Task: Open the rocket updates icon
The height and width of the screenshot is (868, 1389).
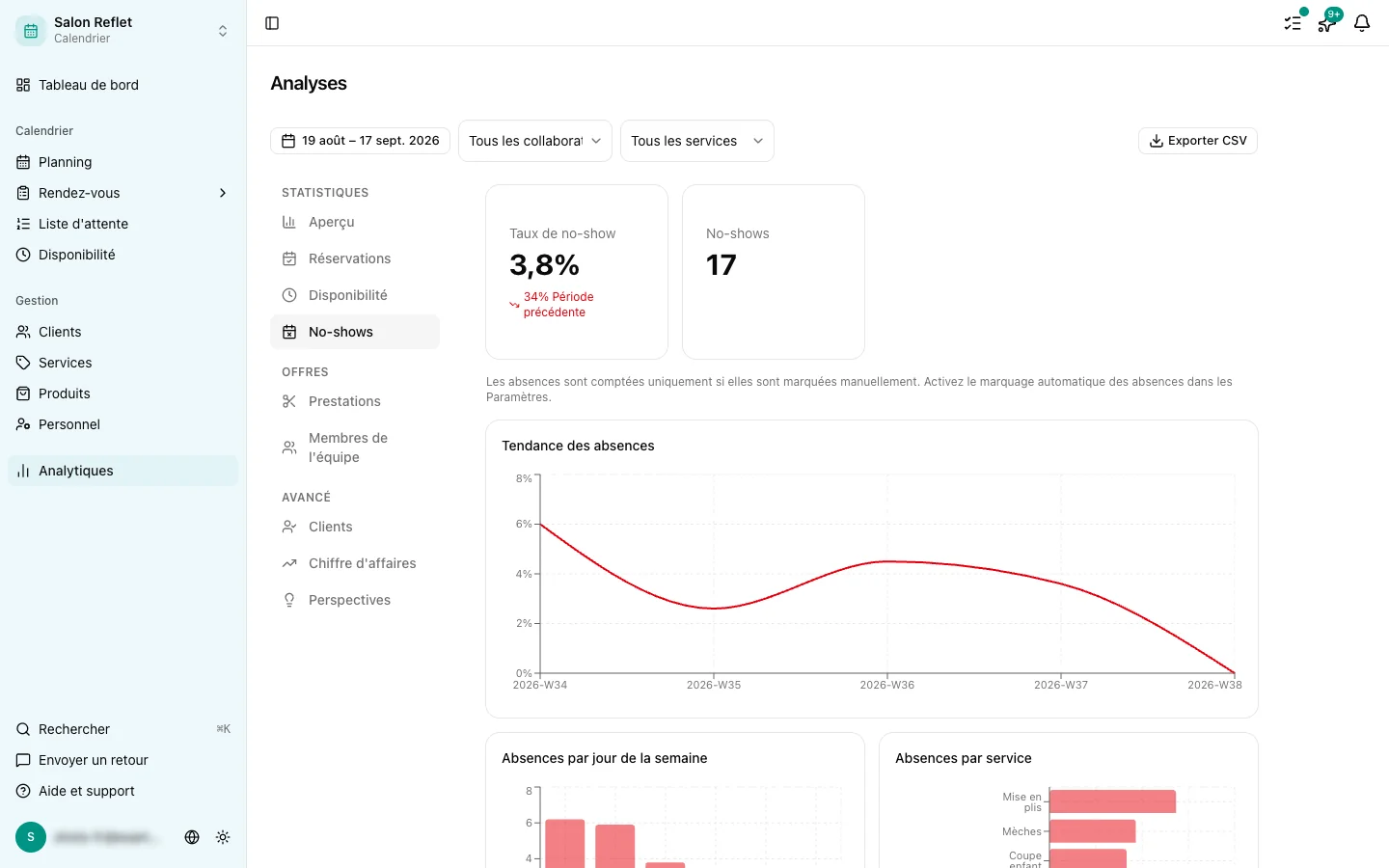Action: (x=1327, y=23)
